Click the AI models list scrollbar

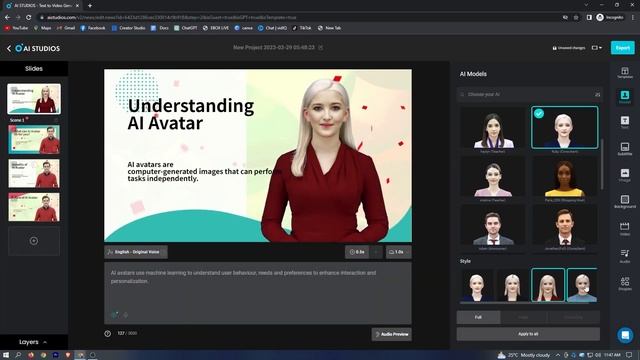[602, 163]
